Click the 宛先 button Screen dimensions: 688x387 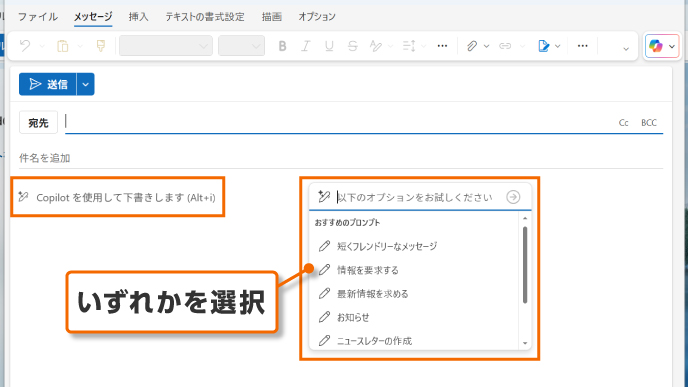point(38,122)
